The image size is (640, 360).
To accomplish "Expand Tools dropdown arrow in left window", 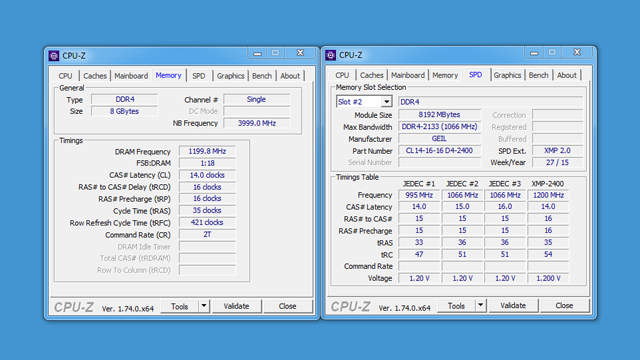I will coord(204,306).
